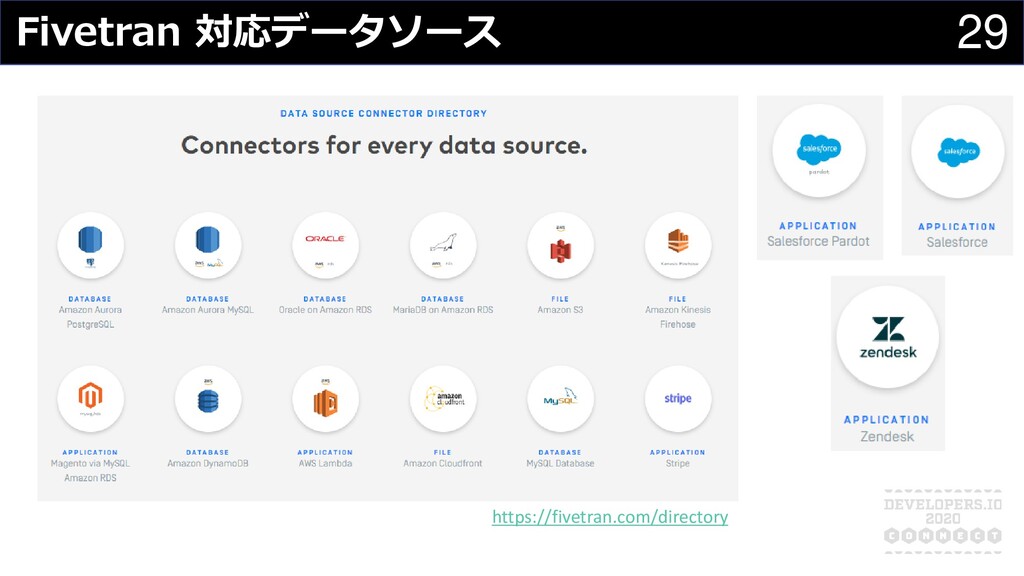Select 'Connectors for every data source.' headline

(384, 145)
